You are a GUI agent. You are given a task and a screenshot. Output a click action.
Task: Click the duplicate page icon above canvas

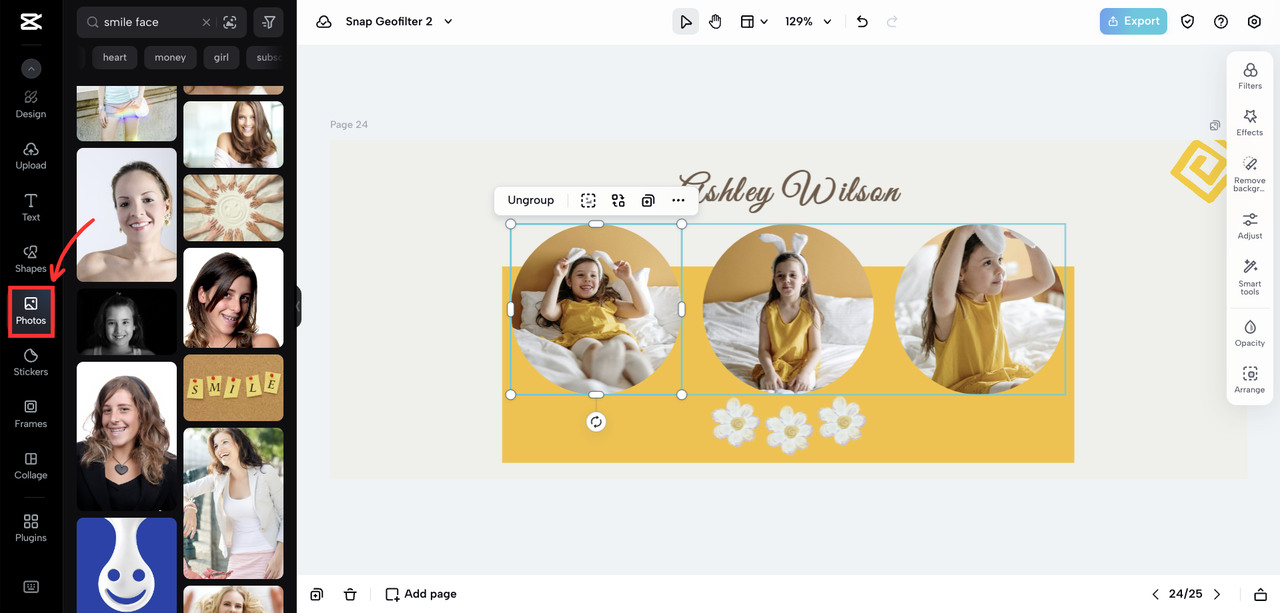point(1214,126)
